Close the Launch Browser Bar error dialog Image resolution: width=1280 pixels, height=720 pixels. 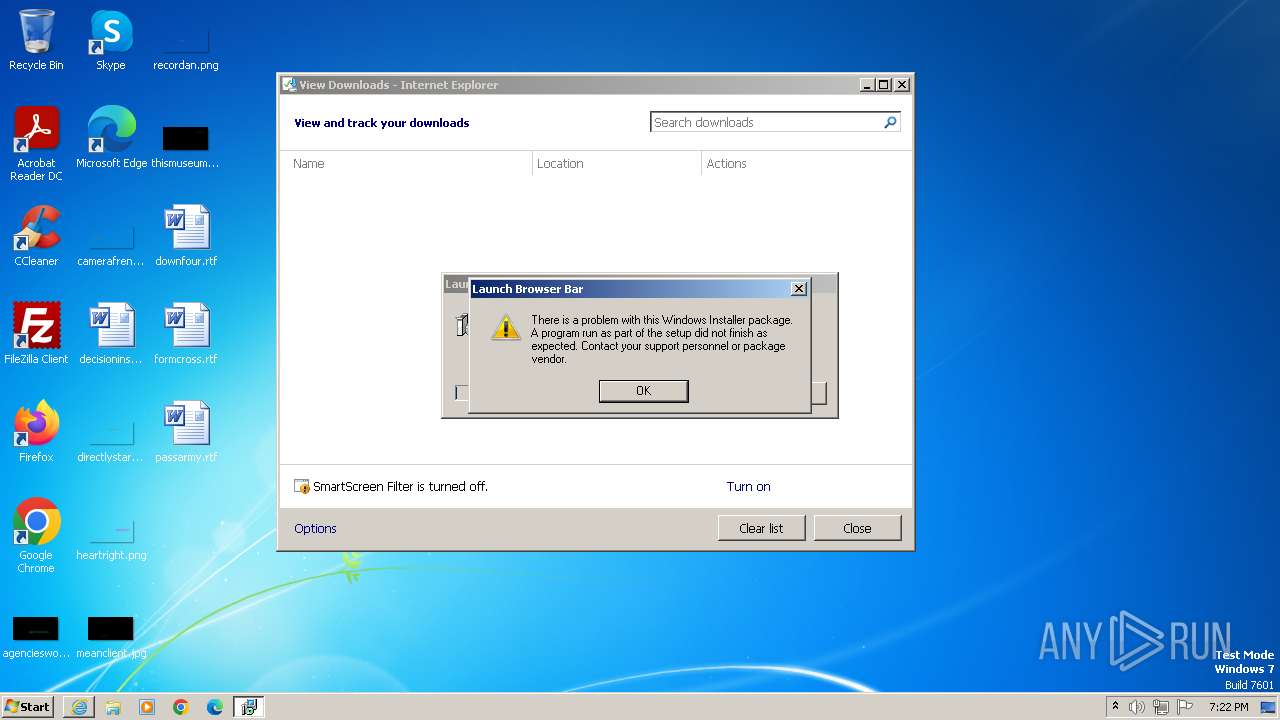click(x=798, y=288)
